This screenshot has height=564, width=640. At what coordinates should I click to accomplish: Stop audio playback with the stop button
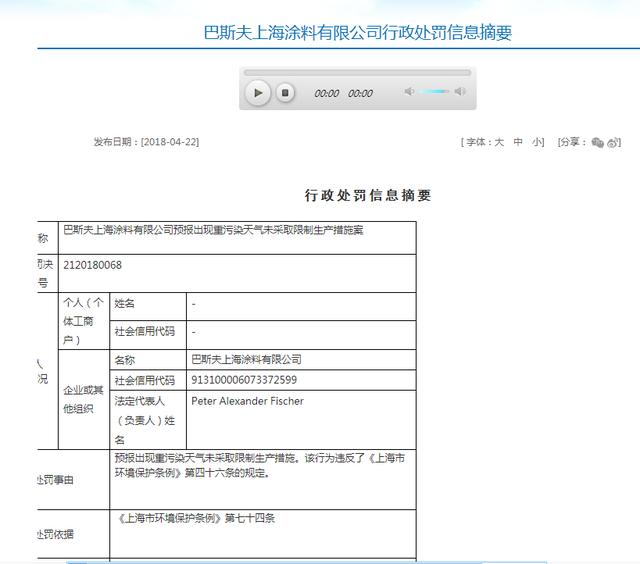coord(285,93)
